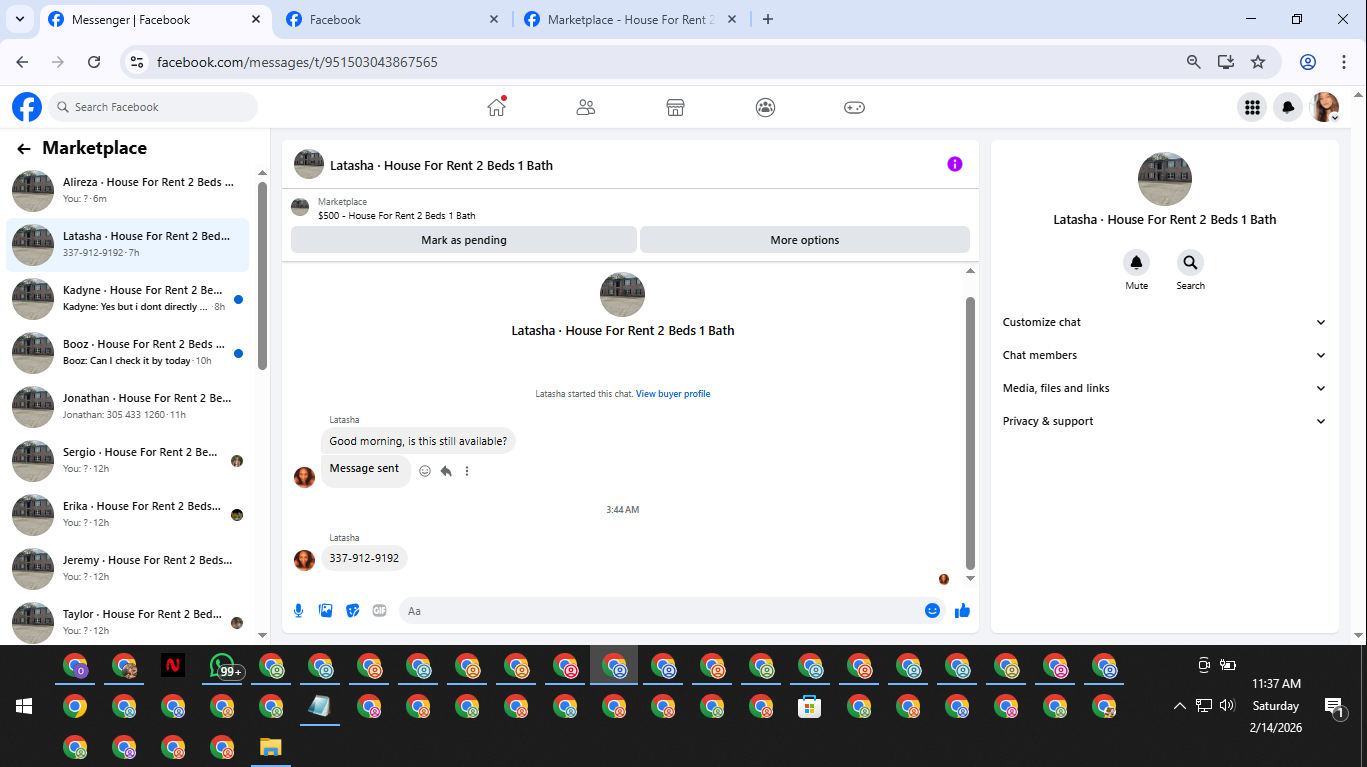Viewport: 1367px width, 767px height.
Task: Open Jonathan conversation
Action: click(x=127, y=406)
